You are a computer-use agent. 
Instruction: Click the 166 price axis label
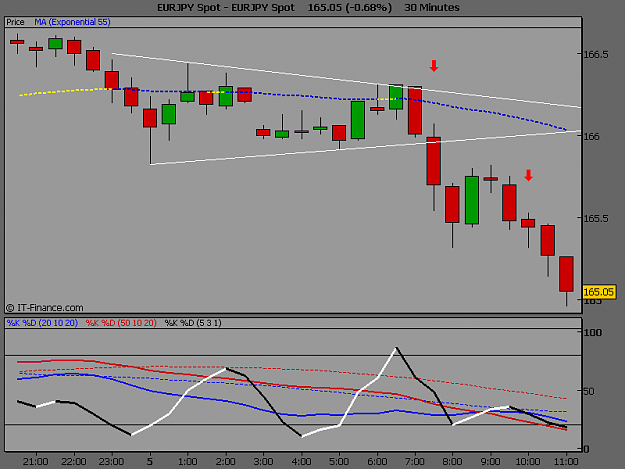(592, 136)
